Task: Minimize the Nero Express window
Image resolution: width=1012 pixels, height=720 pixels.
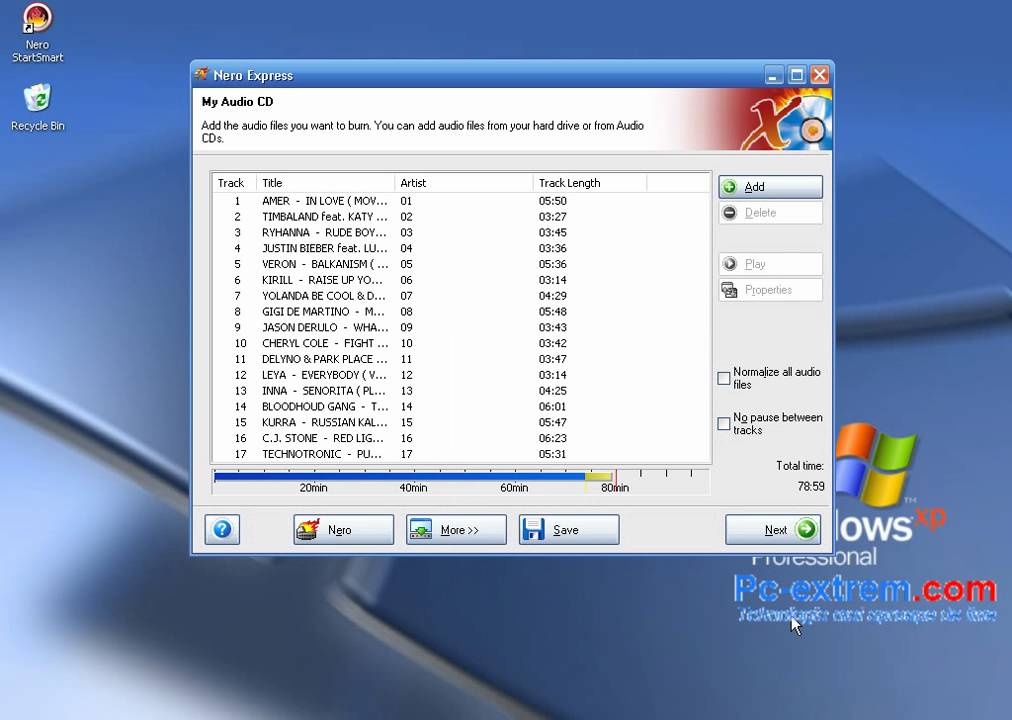Action: 773,75
